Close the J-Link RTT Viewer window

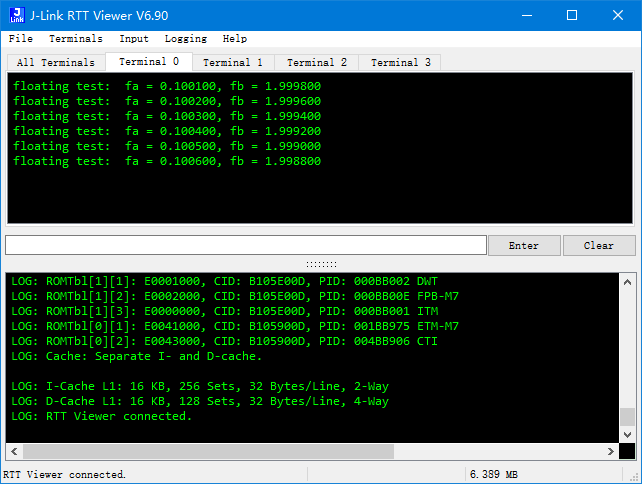(x=618, y=16)
